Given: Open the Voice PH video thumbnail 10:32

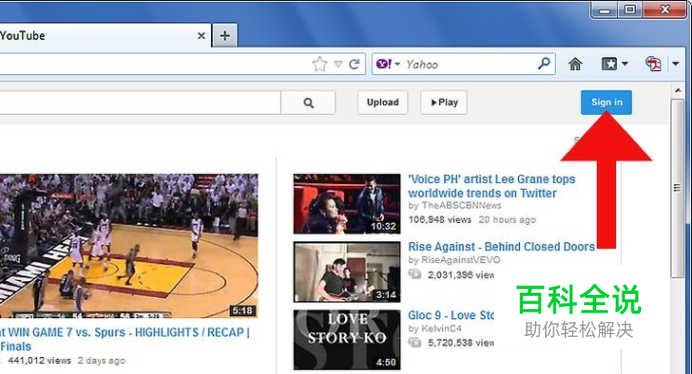Looking at the screenshot, I should 347,204.
